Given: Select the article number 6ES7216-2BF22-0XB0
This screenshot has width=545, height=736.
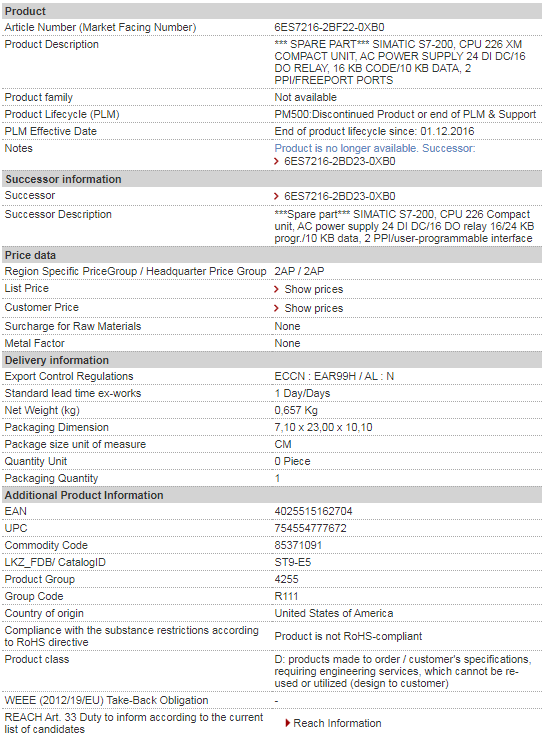Looking at the screenshot, I should pos(329,27).
